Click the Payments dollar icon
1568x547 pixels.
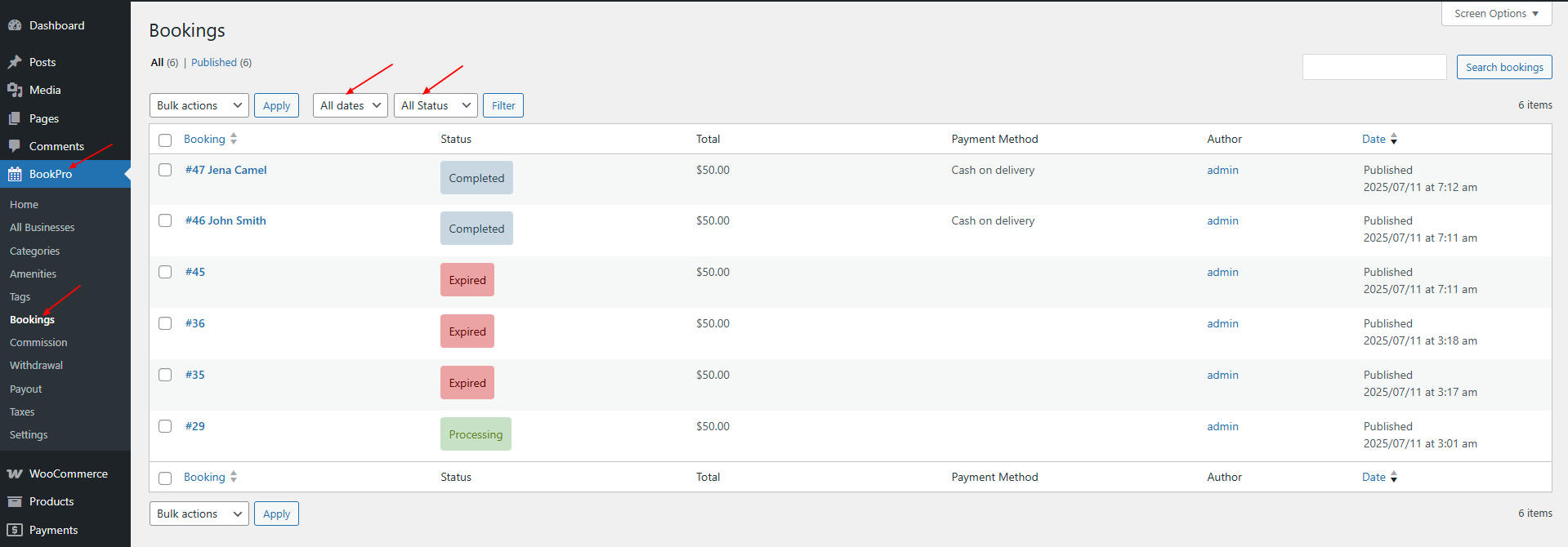(15, 530)
